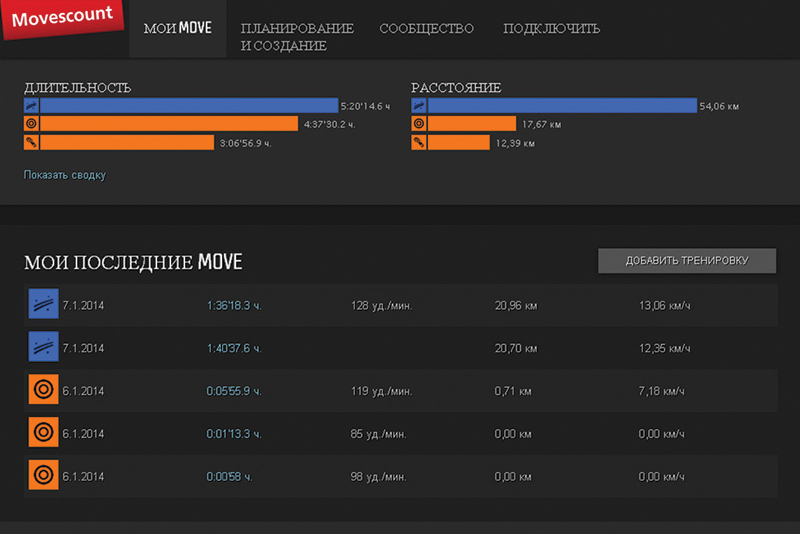Click activity icon next to 12,39 км bar
Screen dimensions: 800x534
point(419,142)
